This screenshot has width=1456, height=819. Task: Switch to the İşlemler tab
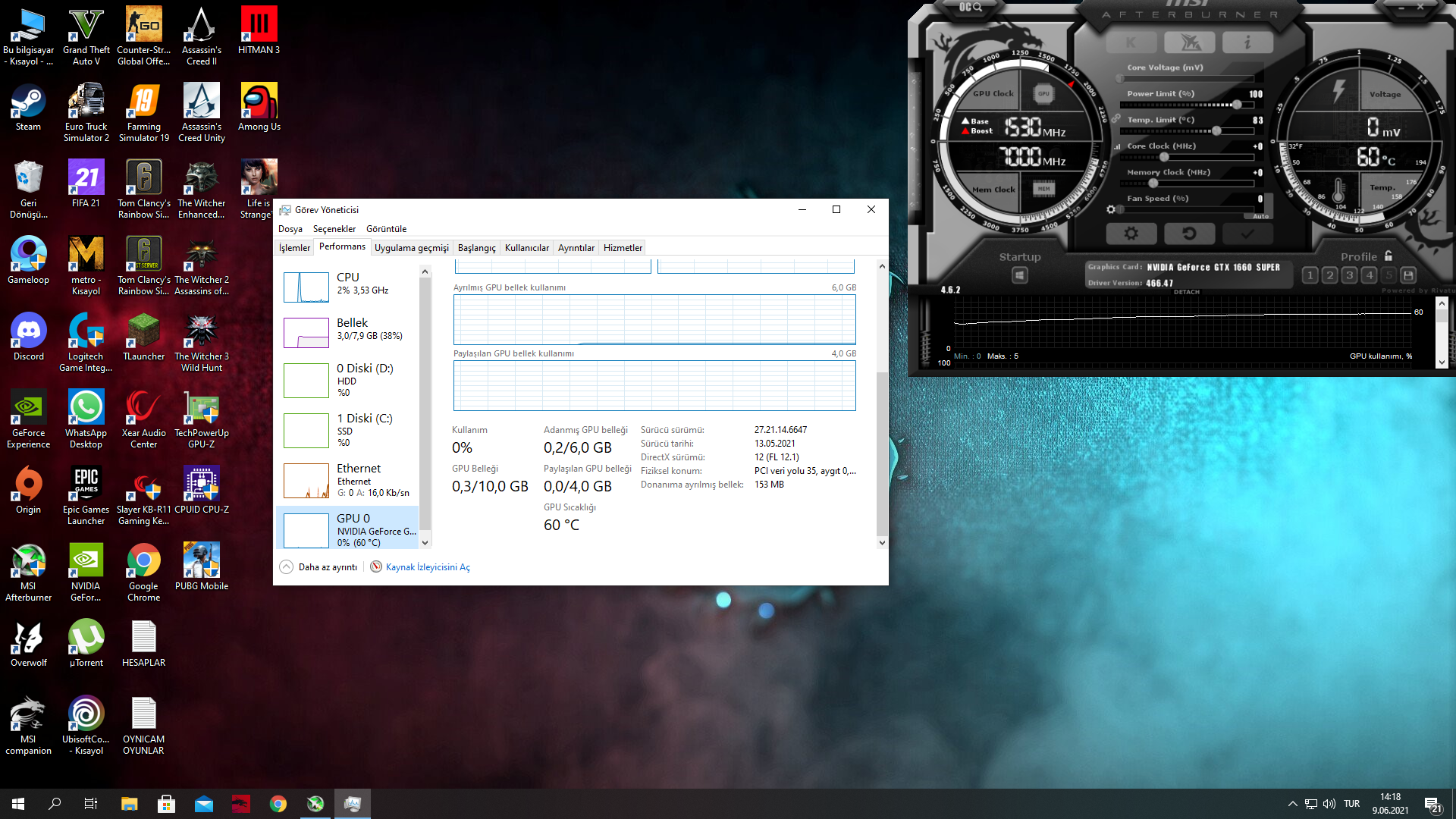point(294,248)
